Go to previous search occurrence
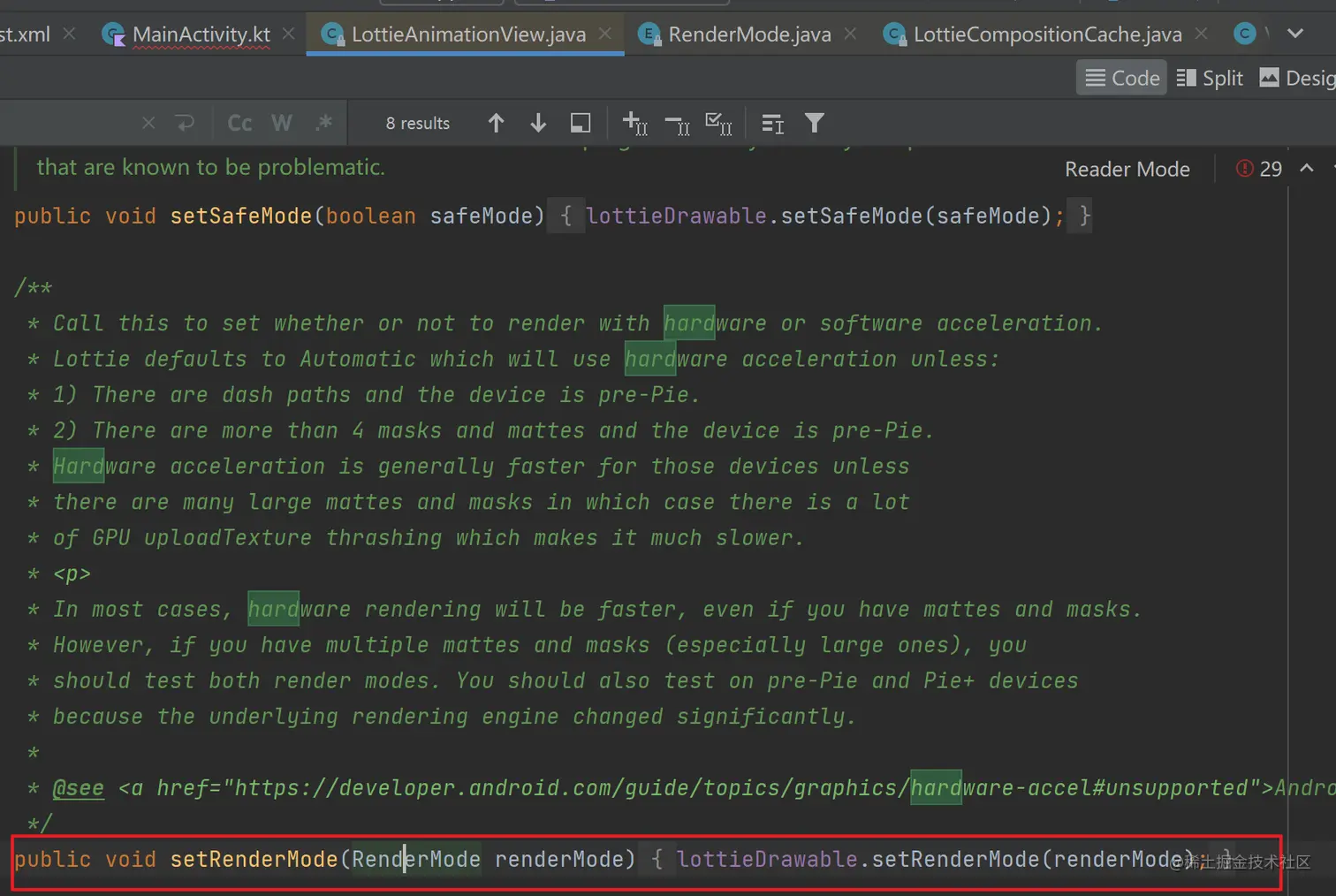This screenshot has width=1336, height=896. tap(496, 123)
